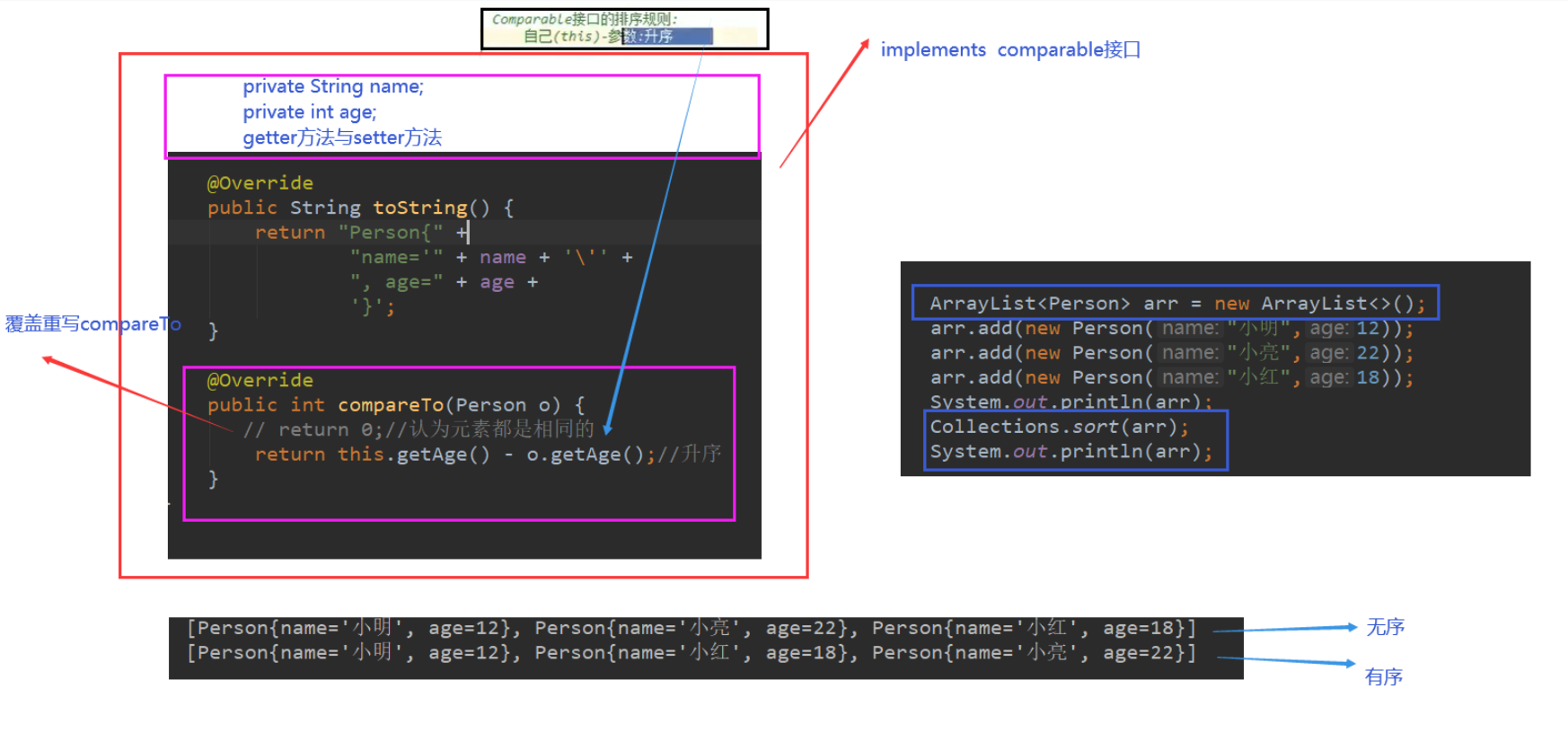
Task: Click 'public int compareTo(Person o) {' line
Action: point(396,405)
